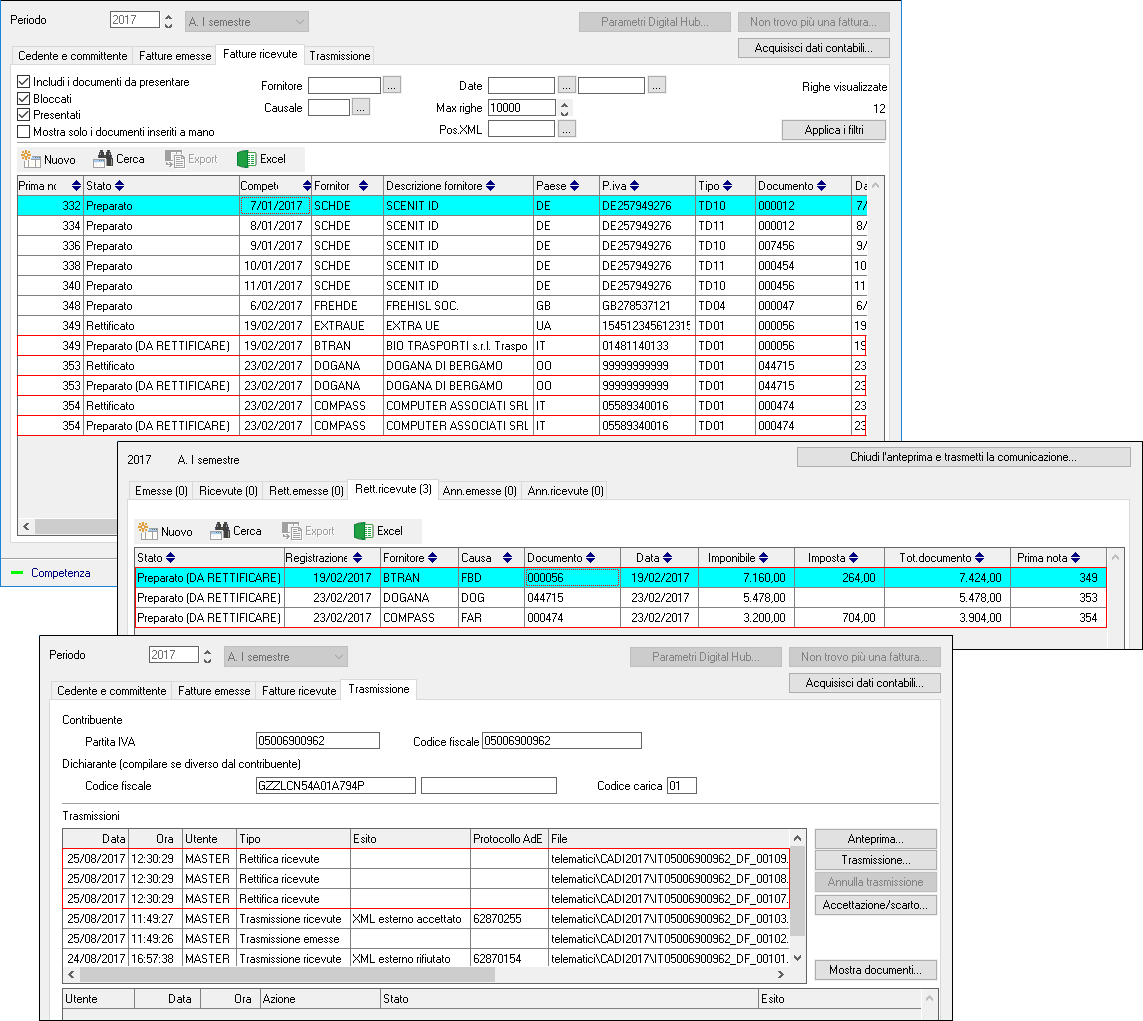Uncheck the Presentati checkbox
The height and width of the screenshot is (1021, 1143).
24,114
